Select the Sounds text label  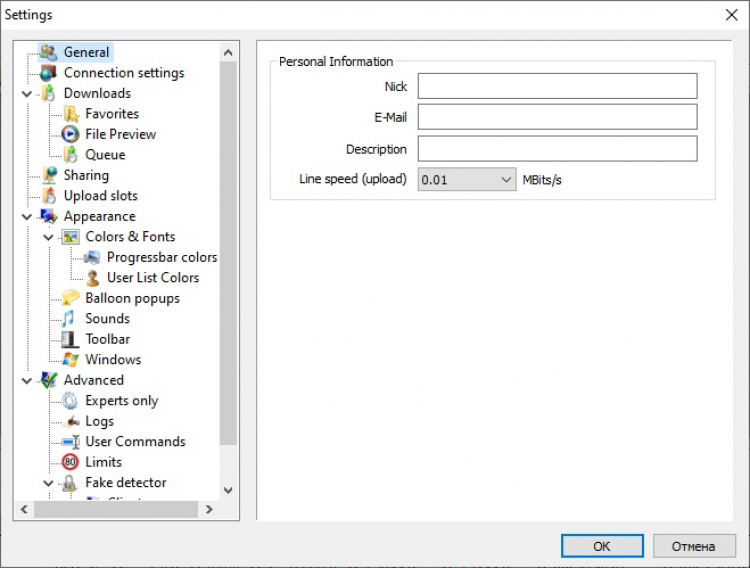pyautogui.click(x=108, y=319)
